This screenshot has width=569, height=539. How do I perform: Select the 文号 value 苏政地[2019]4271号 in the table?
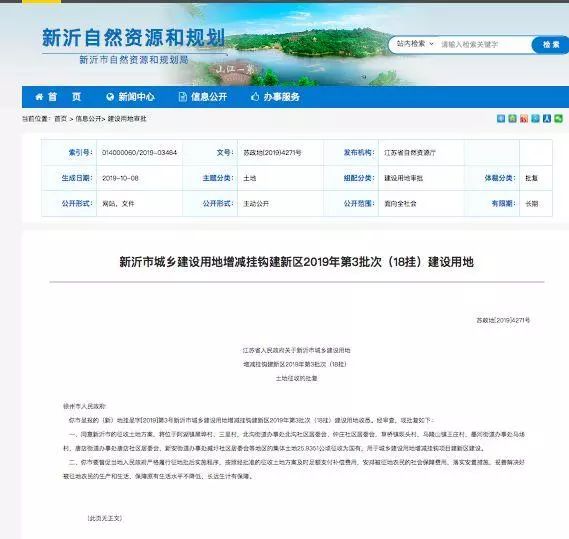272,153
